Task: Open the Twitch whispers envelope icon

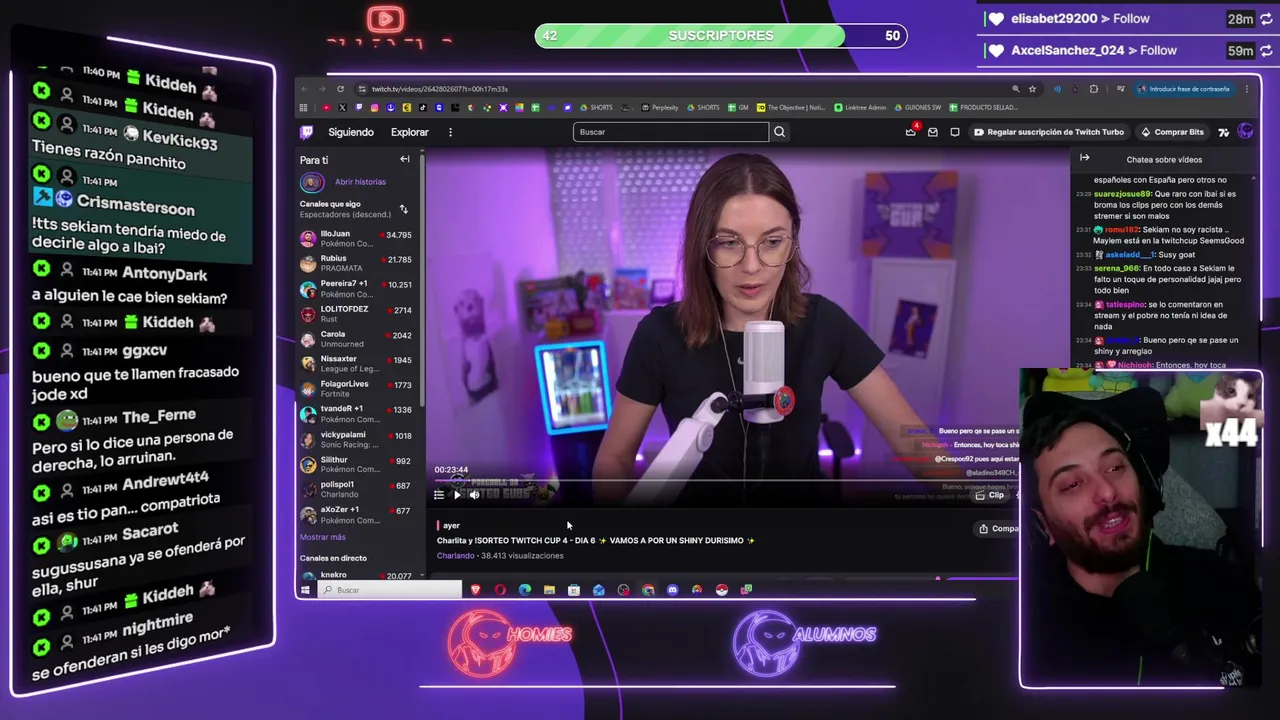Action: 933,132
